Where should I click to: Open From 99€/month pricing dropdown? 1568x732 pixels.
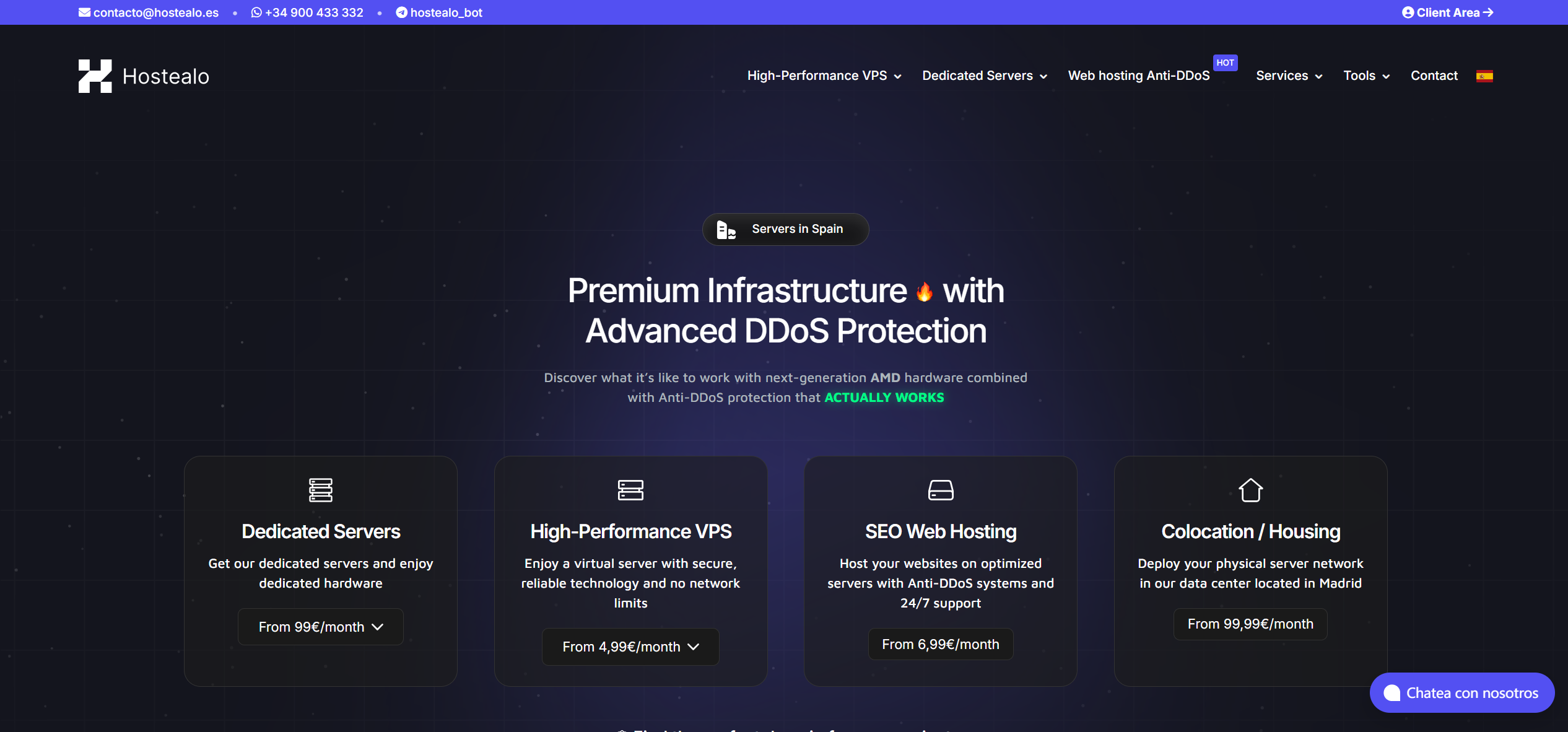321,627
